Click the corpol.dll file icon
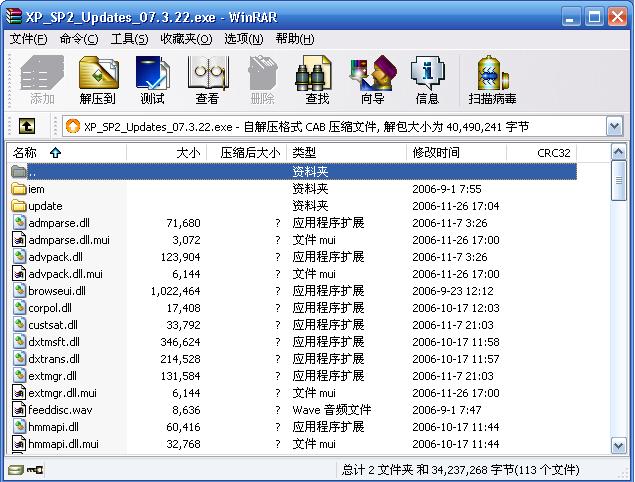The width and height of the screenshot is (635, 482). point(19,308)
